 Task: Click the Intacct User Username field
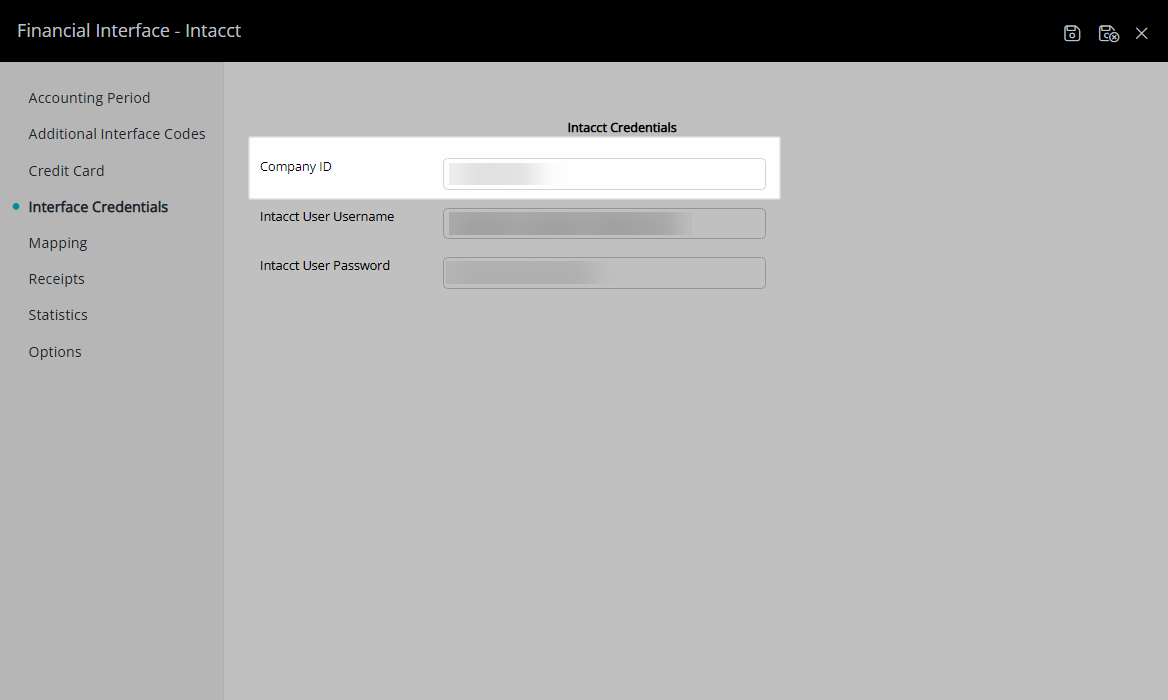tap(604, 223)
